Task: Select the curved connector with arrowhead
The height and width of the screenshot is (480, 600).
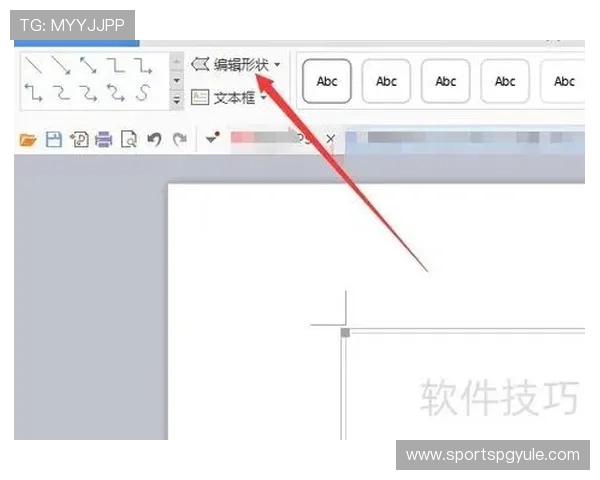Action: click(x=88, y=93)
